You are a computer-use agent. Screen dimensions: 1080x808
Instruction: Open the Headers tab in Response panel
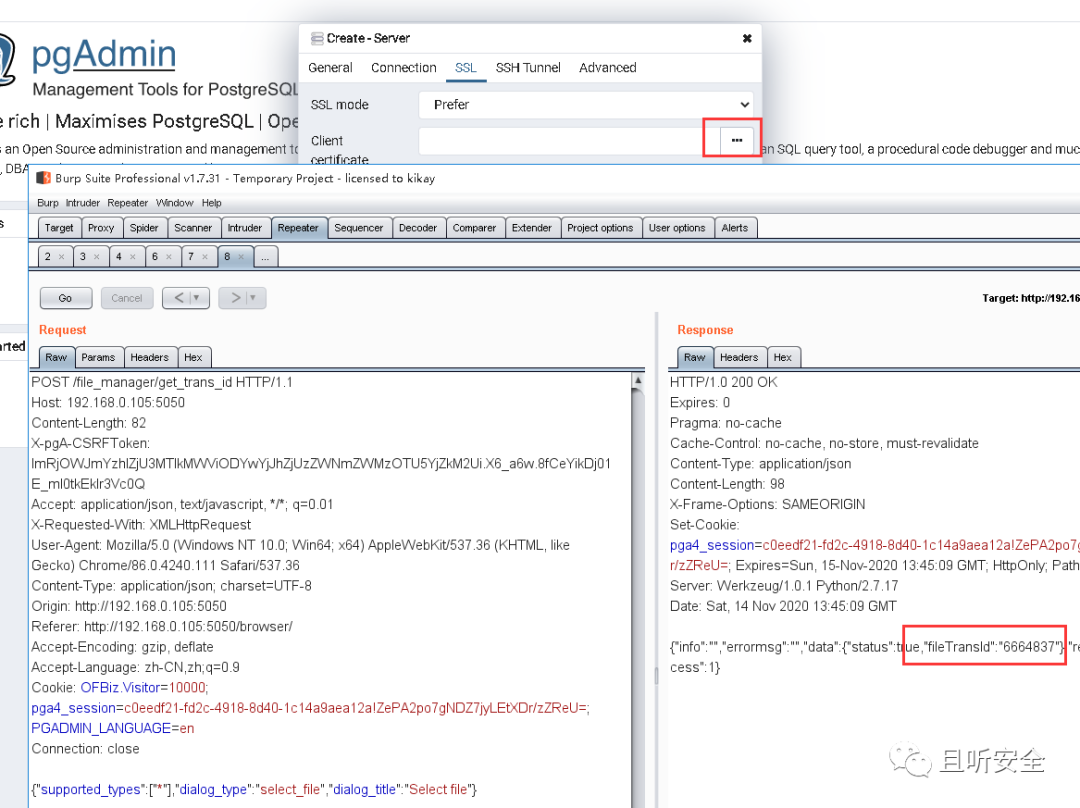[x=739, y=358]
